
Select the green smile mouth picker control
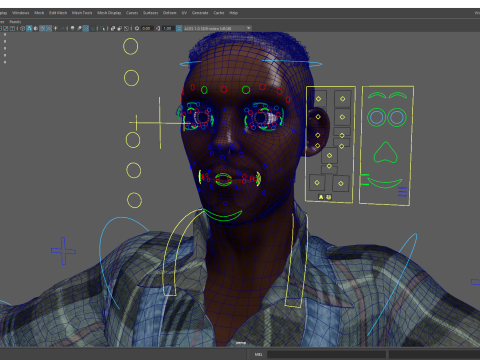point(385,183)
